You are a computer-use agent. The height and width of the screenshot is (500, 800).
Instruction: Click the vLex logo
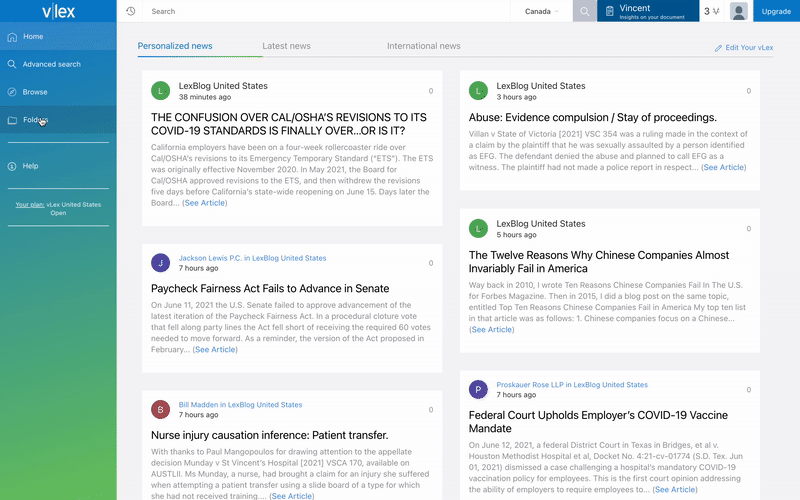point(58,11)
